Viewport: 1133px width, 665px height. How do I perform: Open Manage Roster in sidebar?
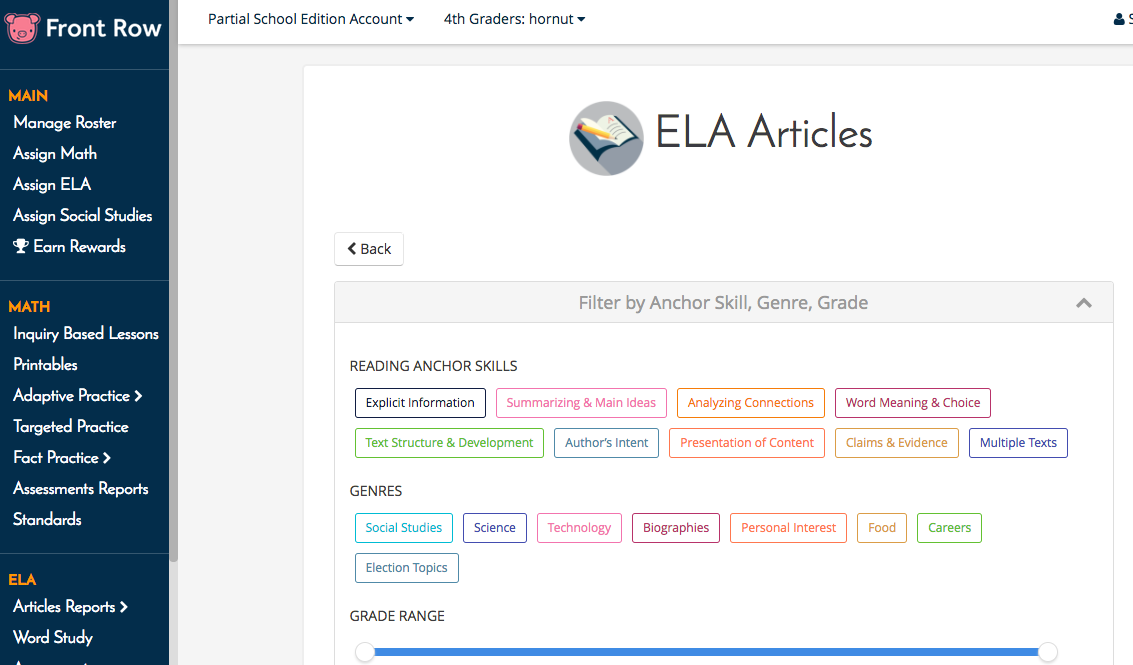point(64,123)
